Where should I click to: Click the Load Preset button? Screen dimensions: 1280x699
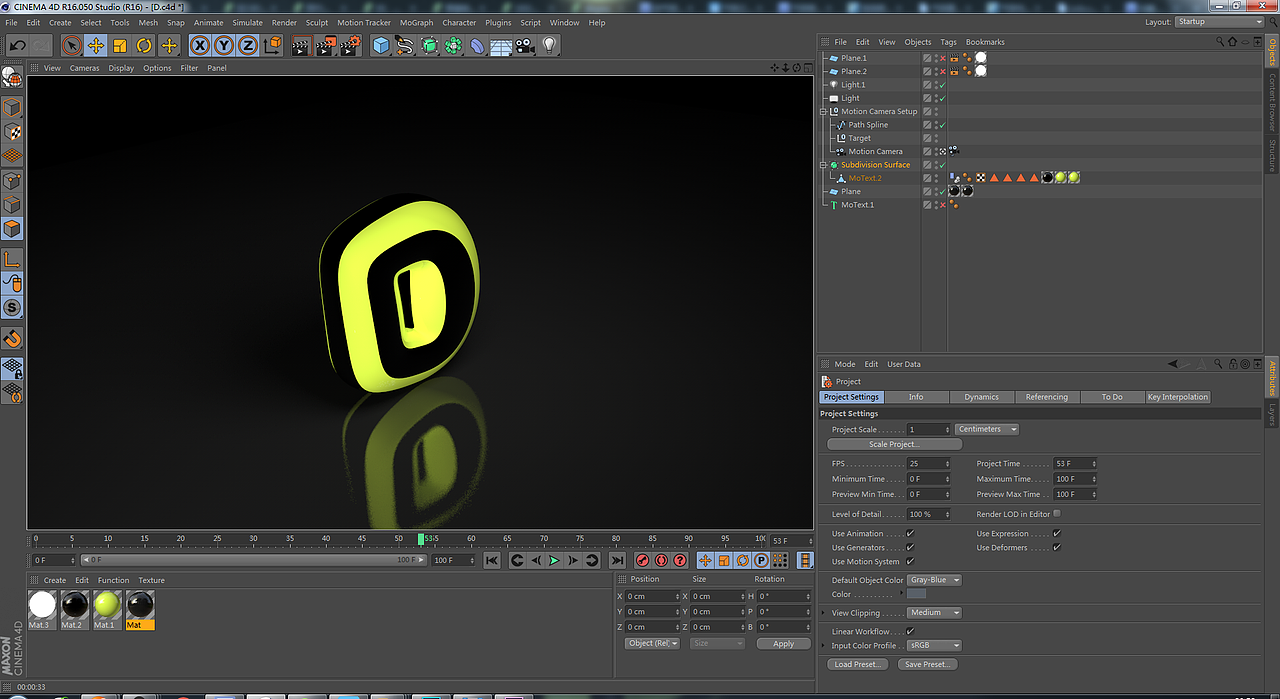coord(857,664)
